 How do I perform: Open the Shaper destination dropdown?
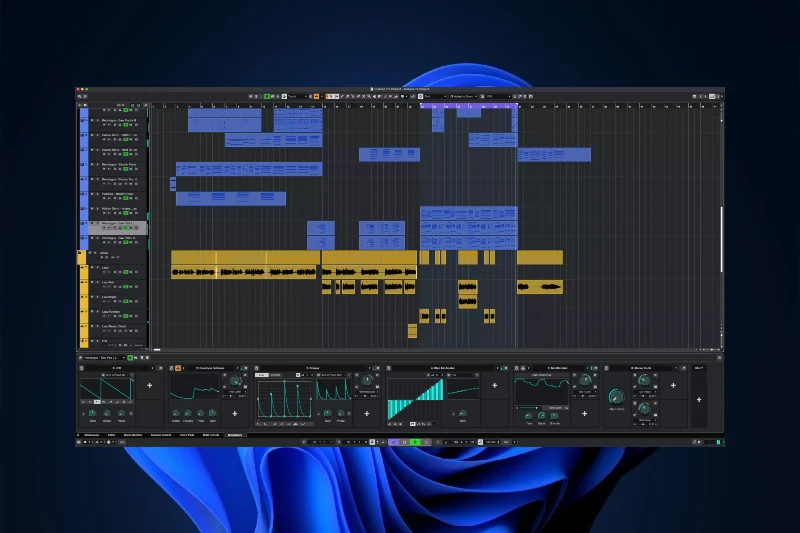(366, 392)
